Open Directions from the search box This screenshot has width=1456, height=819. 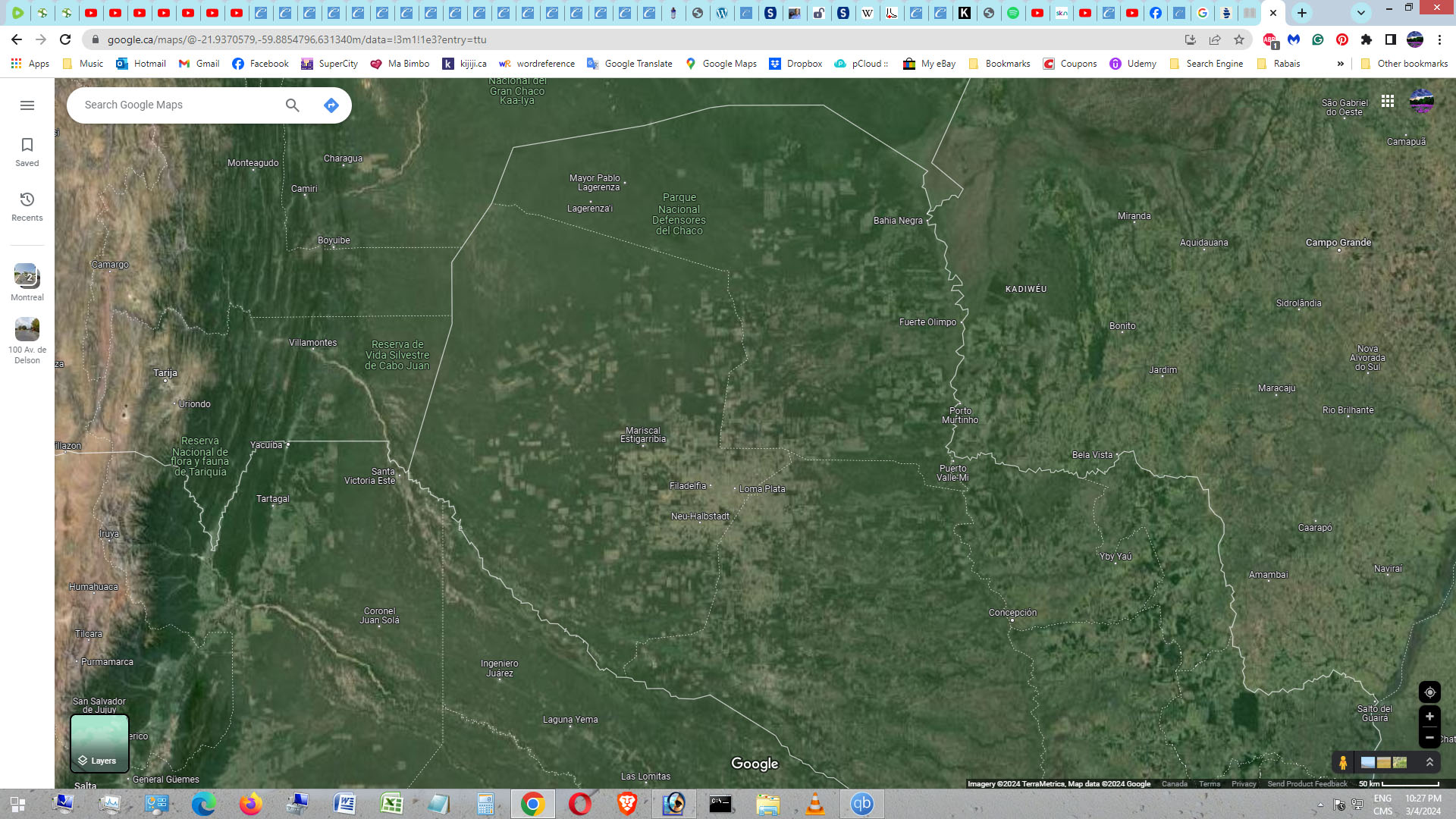click(331, 105)
